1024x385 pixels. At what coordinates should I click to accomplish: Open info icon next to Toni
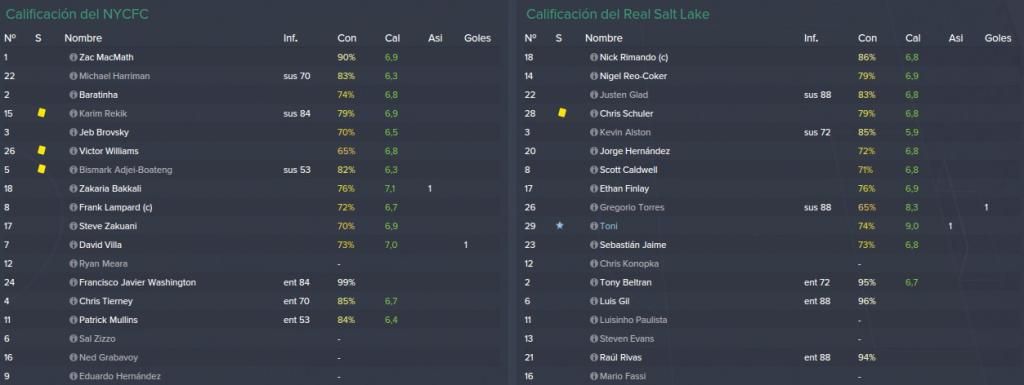[x=594, y=226]
